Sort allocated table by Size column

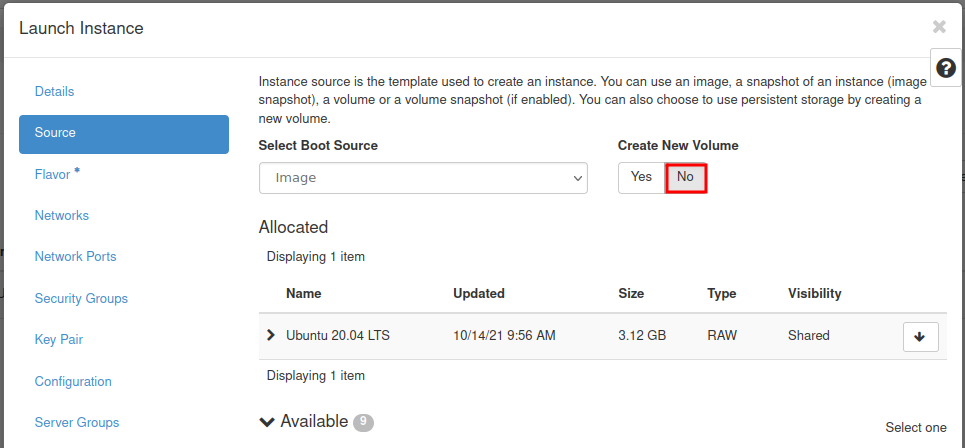631,294
